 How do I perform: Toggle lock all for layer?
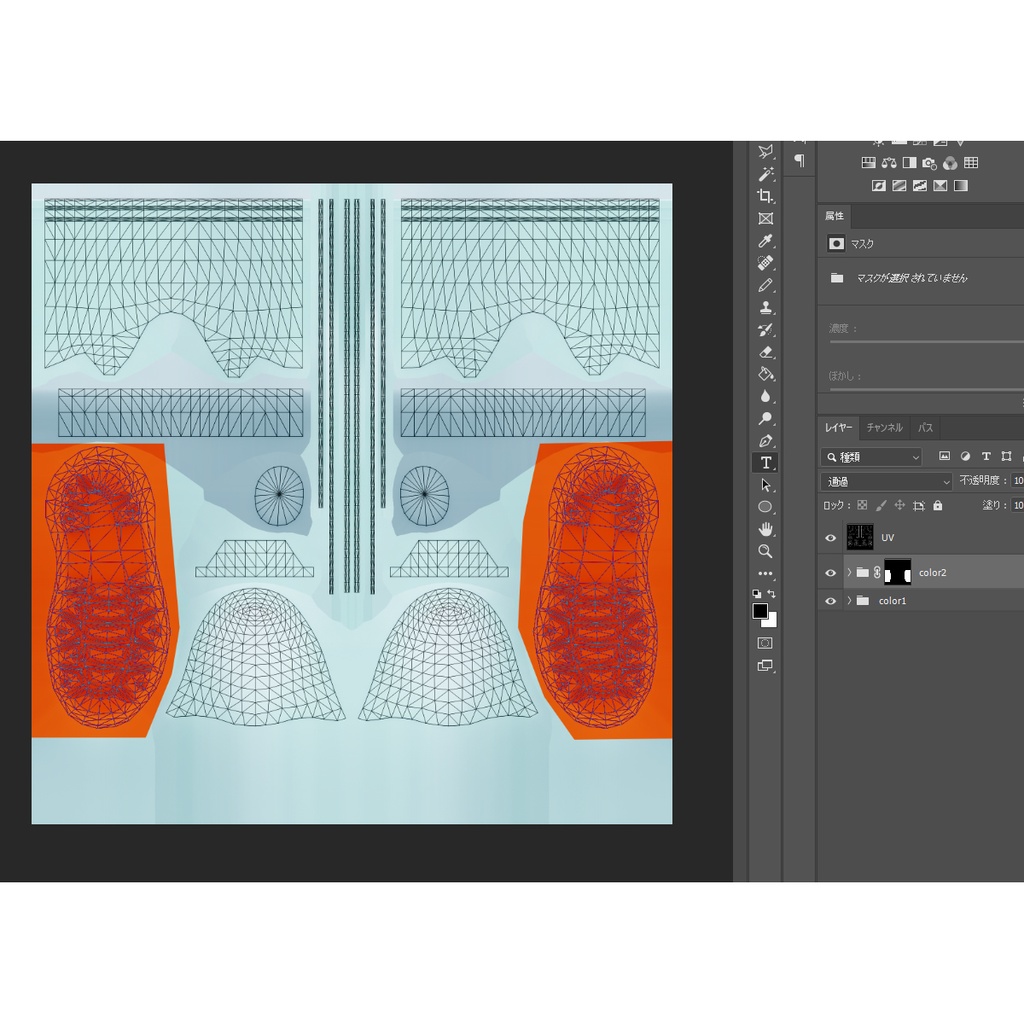click(938, 505)
